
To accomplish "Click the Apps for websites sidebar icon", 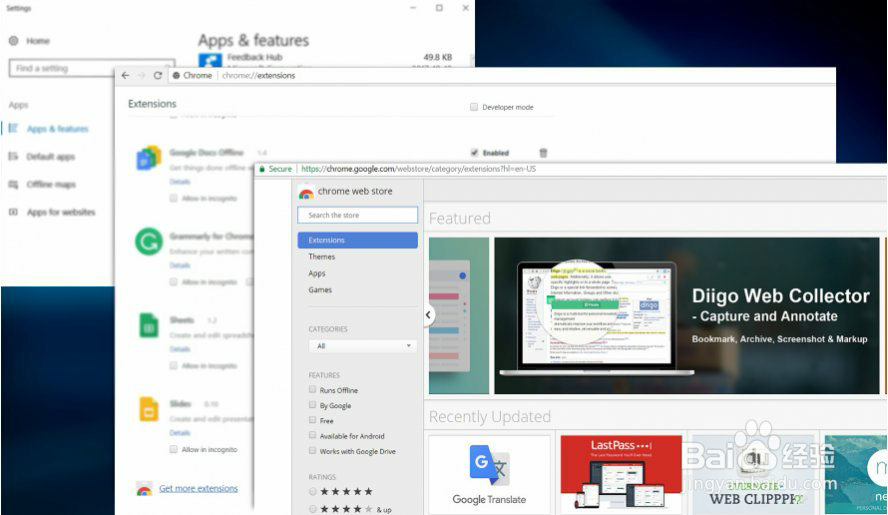I will coord(13,212).
